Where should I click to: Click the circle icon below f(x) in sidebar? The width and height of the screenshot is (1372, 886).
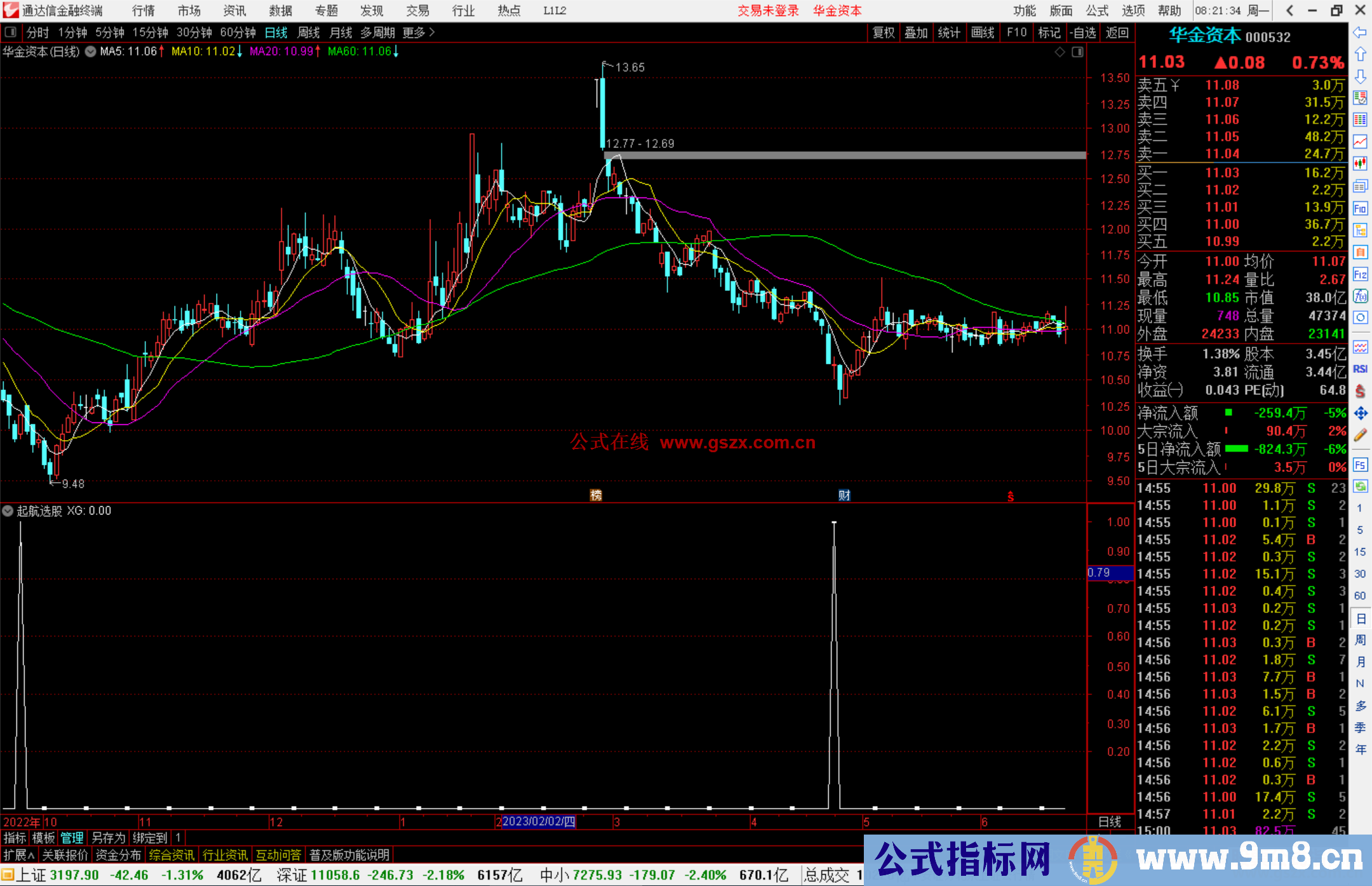(x=1360, y=318)
